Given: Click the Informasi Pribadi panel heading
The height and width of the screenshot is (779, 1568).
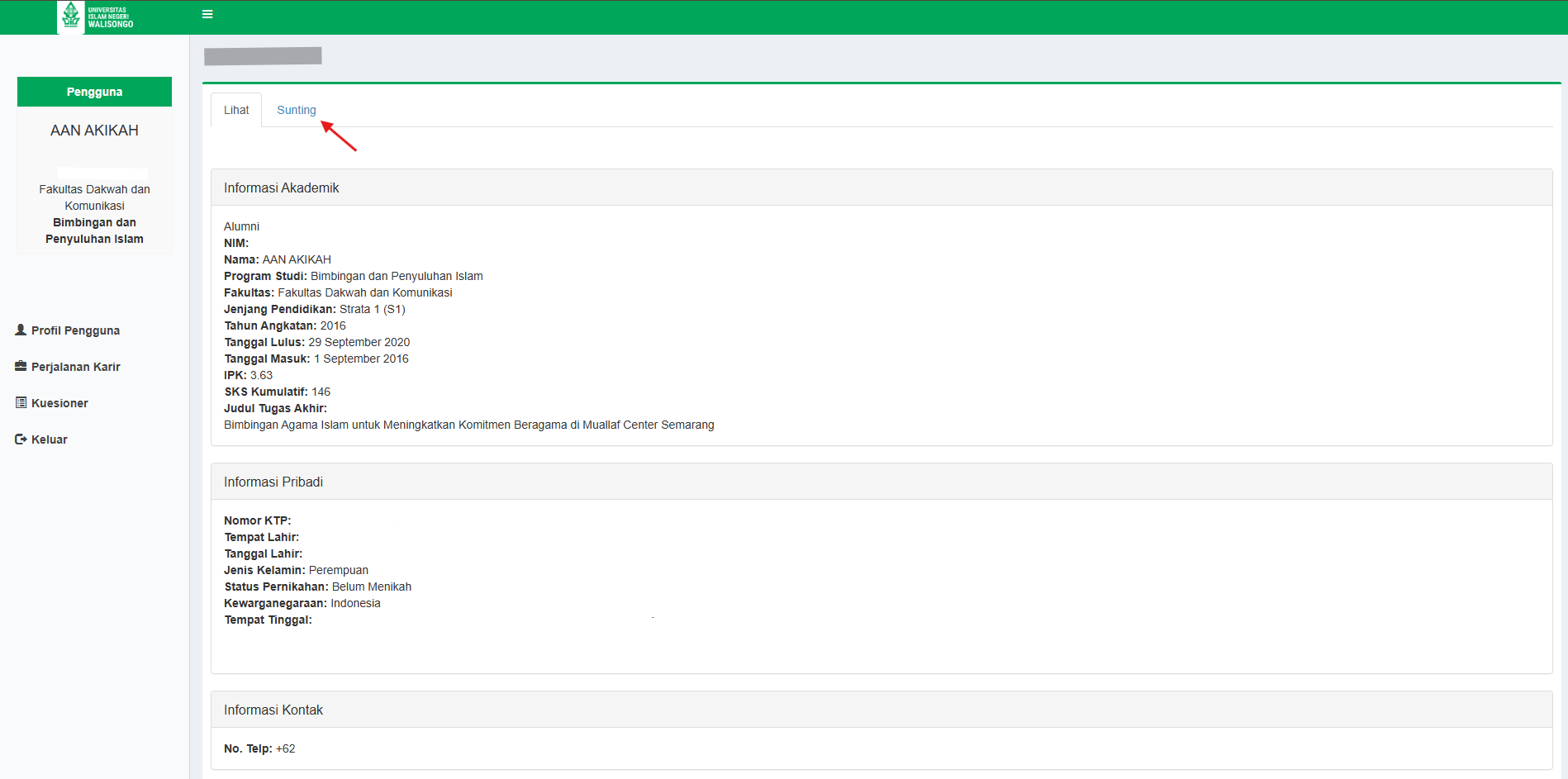Looking at the screenshot, I should pos(273,482).
